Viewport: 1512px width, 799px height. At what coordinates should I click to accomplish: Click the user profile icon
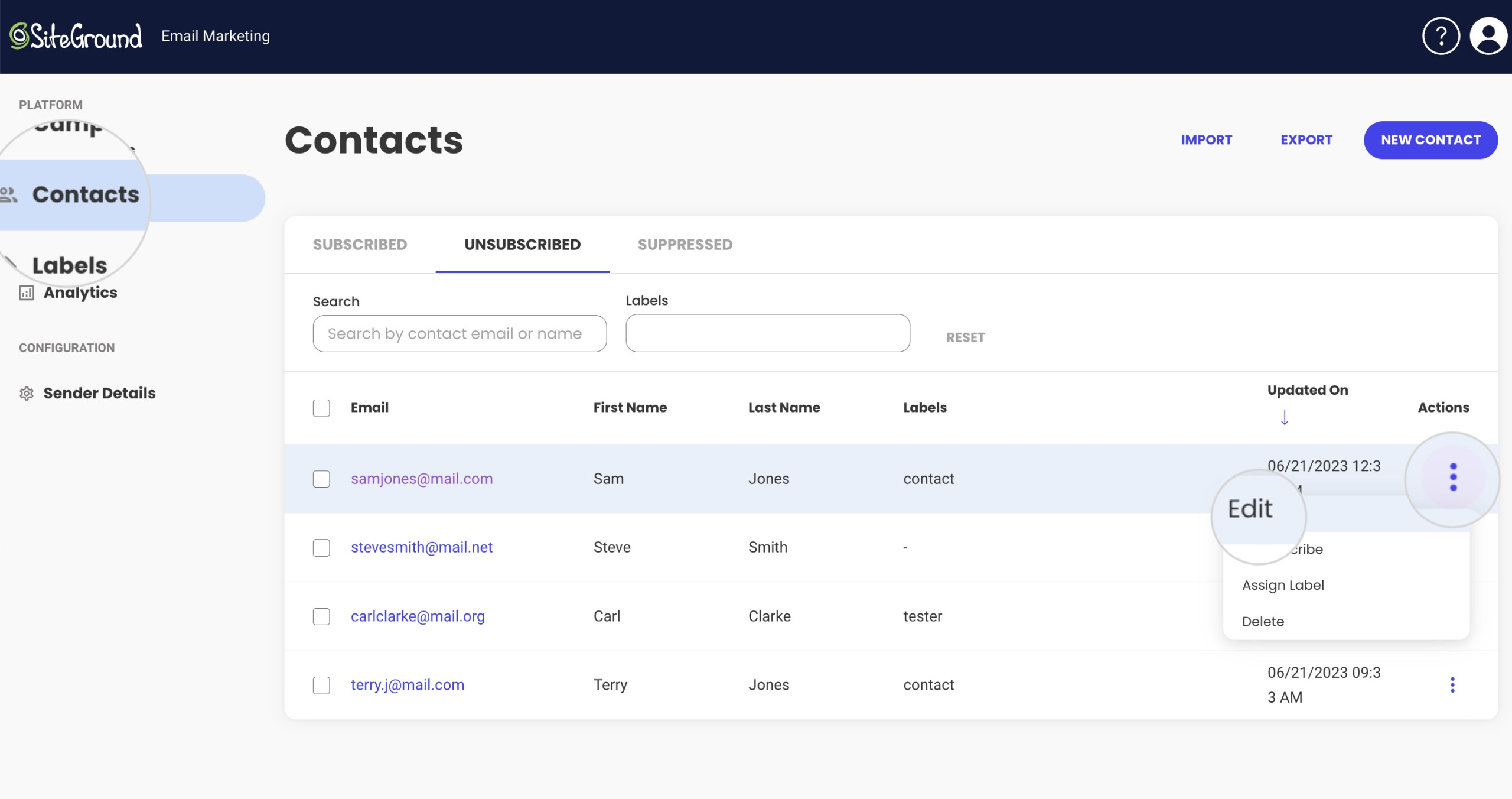click(1485, 35)
